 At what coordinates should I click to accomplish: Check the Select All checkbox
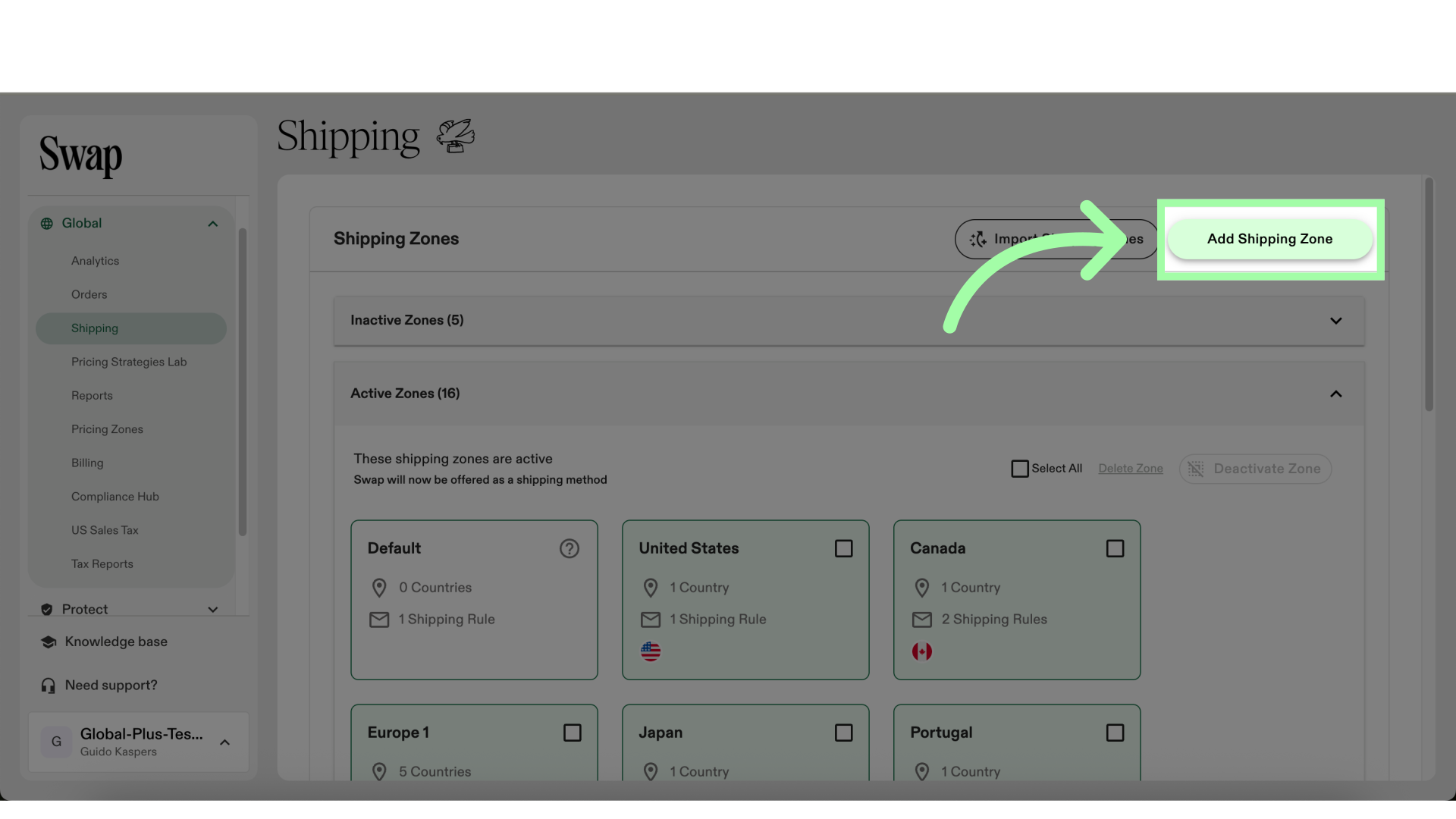(1020, 469)
